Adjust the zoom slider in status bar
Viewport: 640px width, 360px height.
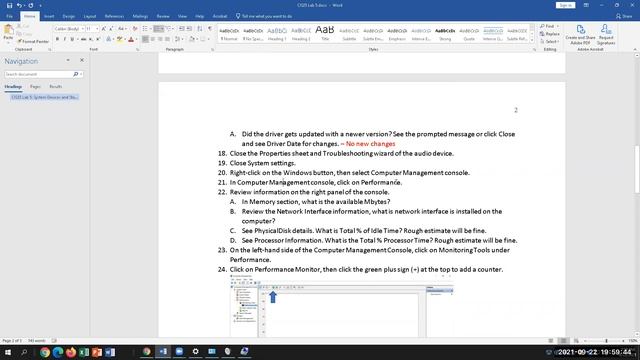point(606,340)
